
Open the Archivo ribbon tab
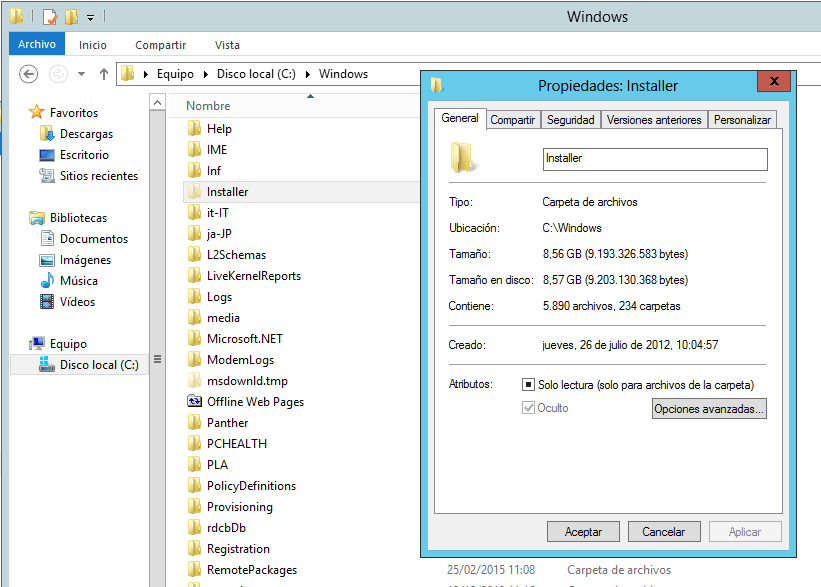[x=37, y=44]
